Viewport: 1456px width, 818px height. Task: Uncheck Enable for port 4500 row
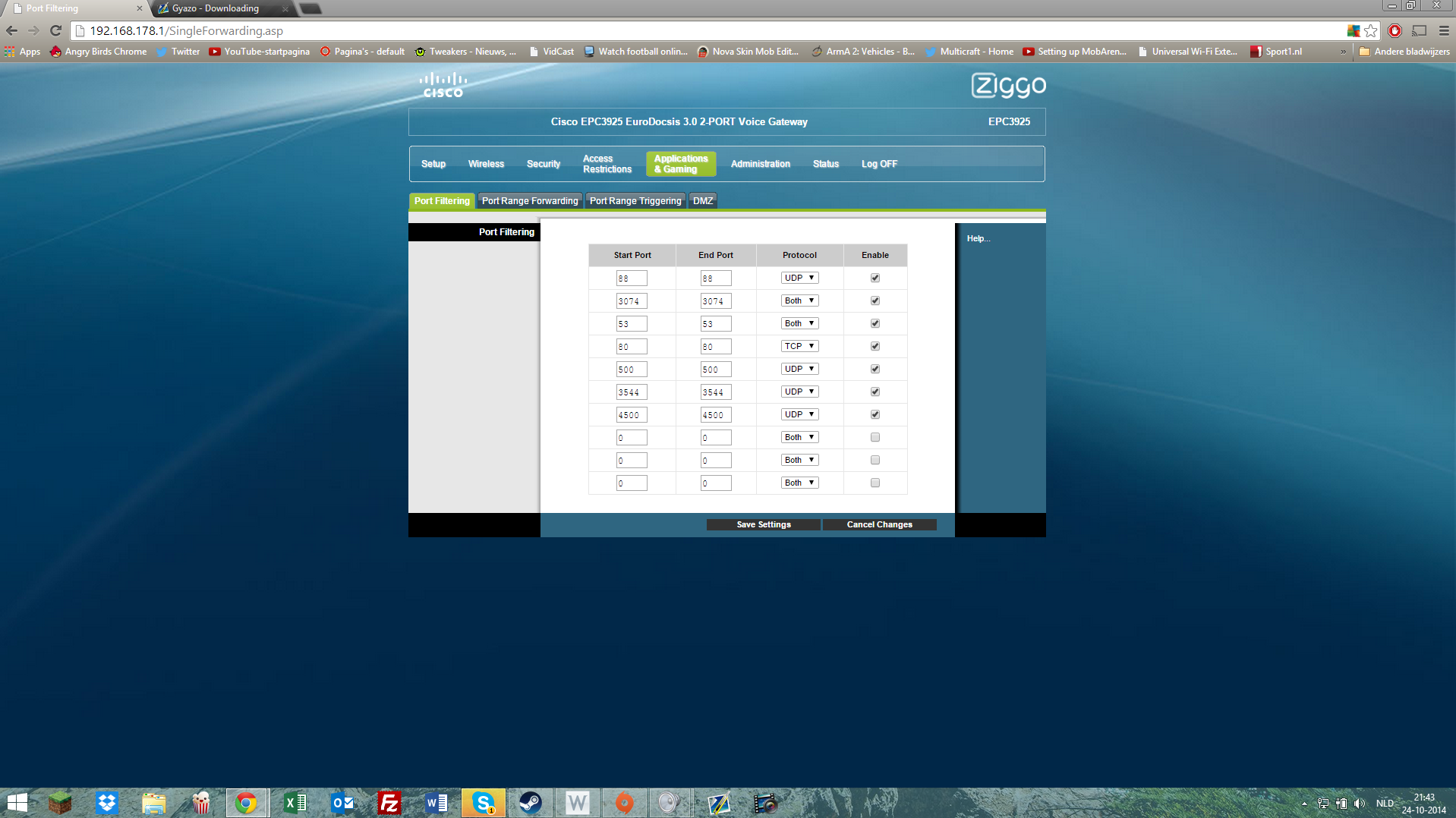875,414
